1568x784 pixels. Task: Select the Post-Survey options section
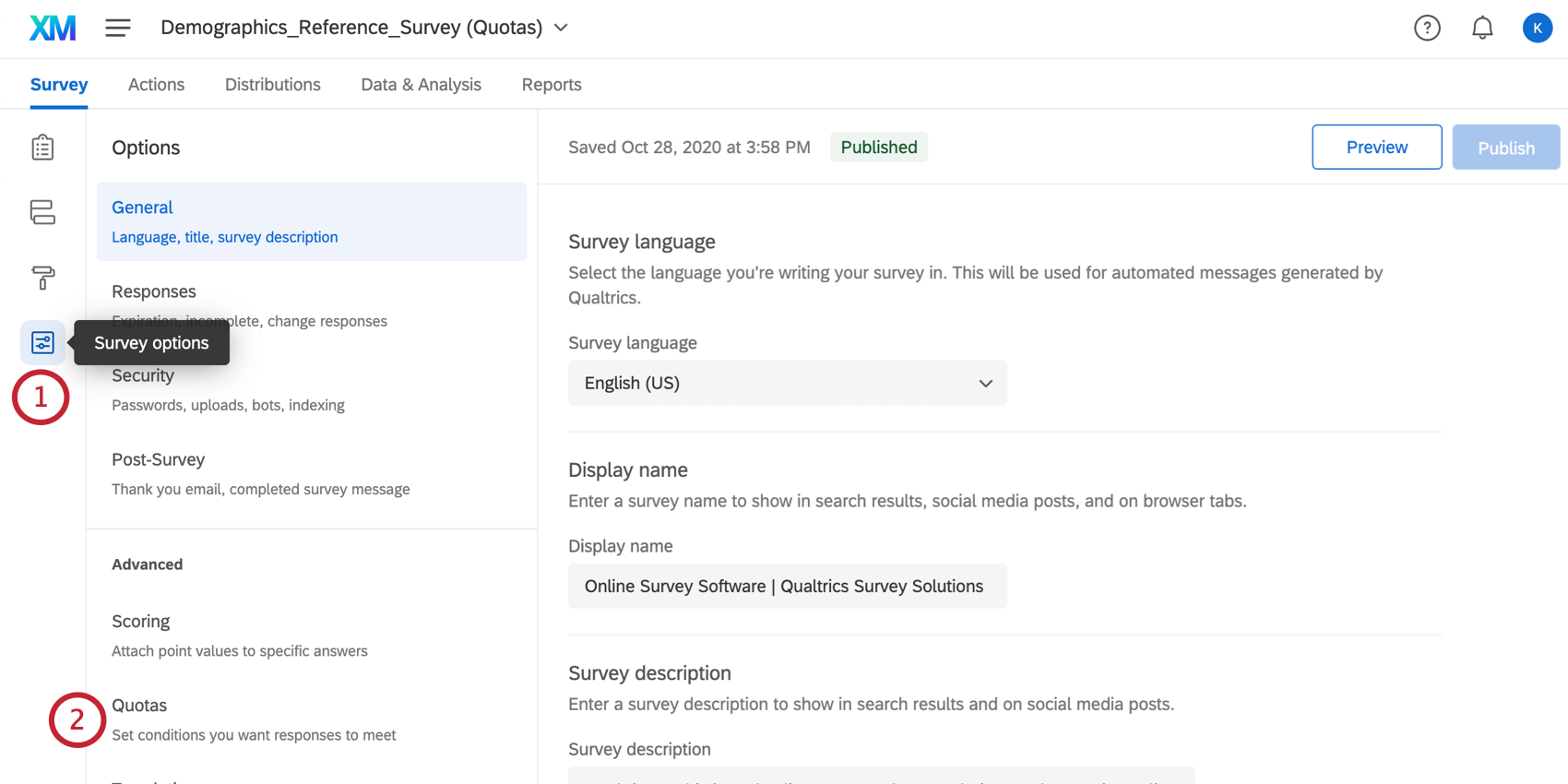[x=312, y=473]
